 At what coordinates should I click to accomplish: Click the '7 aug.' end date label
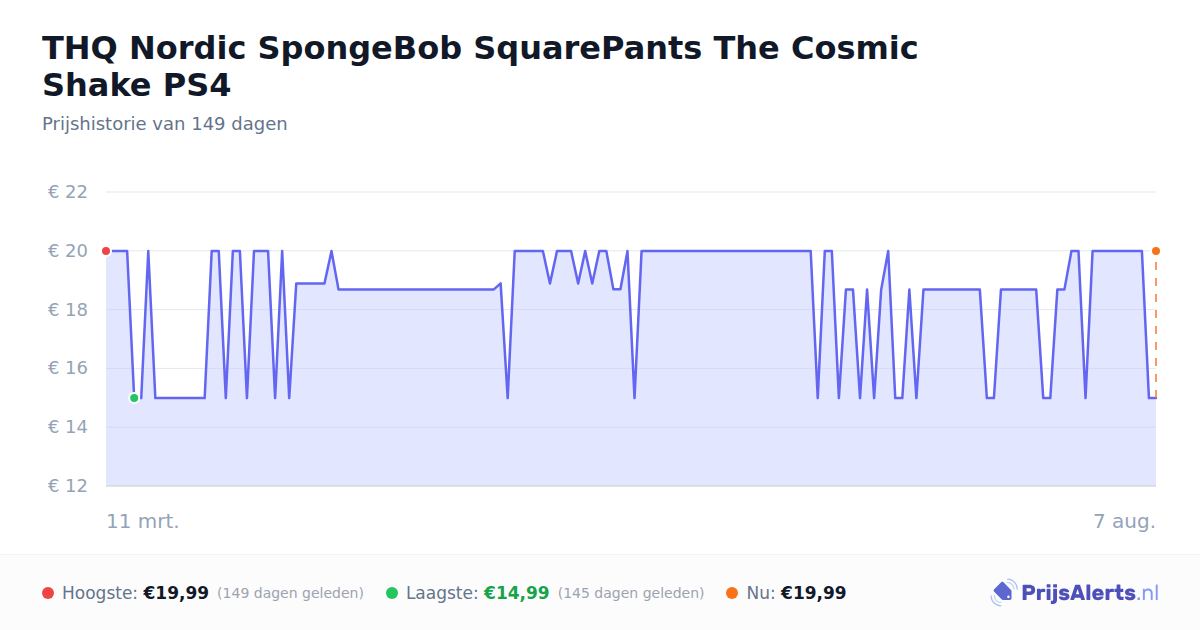[1125, 521]
